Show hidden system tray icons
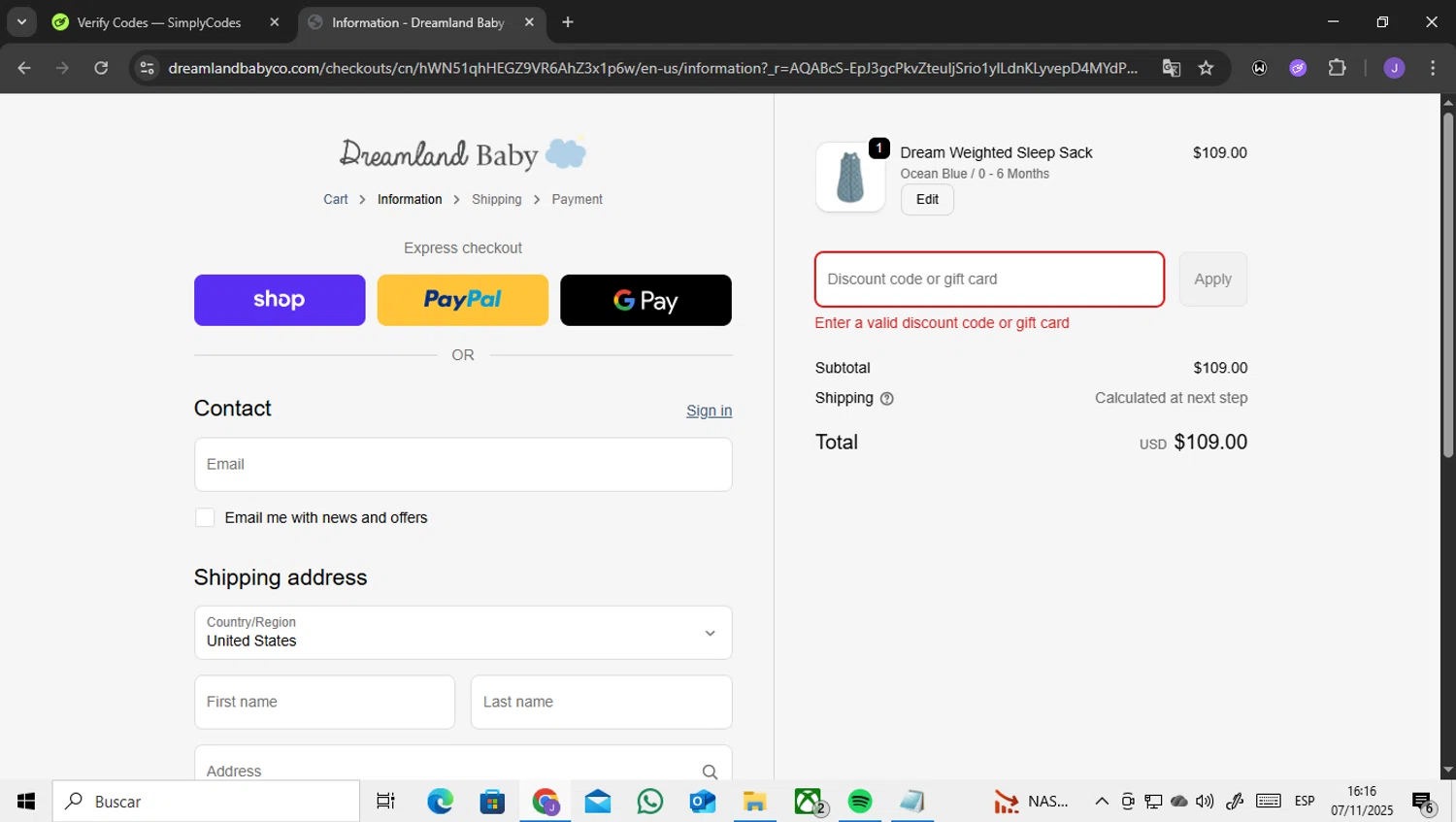Screen dimensions: 1456x822 pos(1102,802)
